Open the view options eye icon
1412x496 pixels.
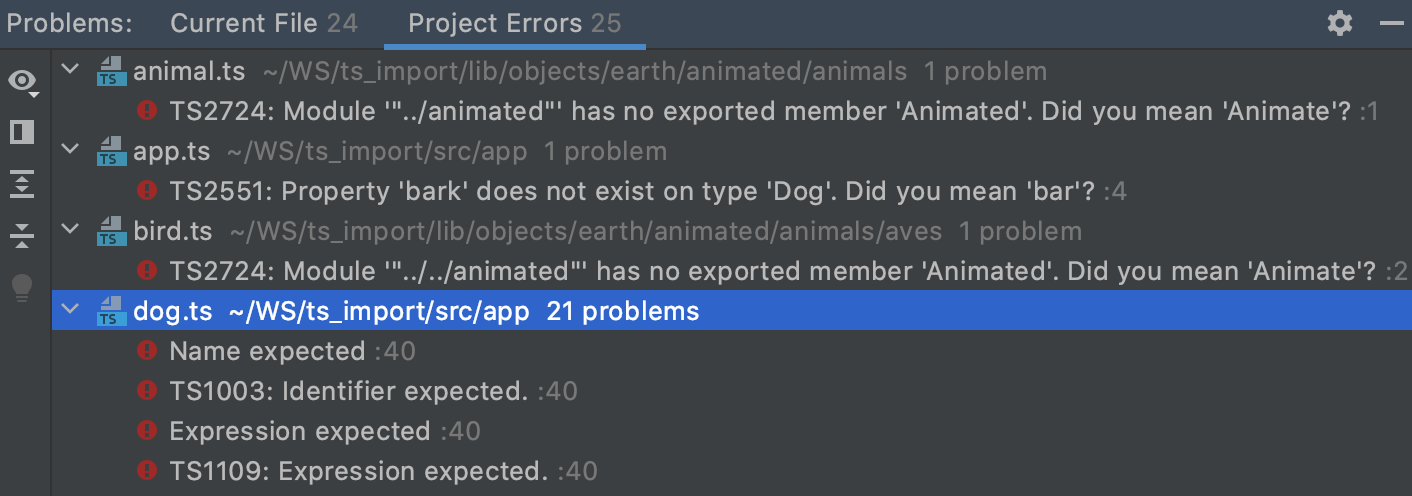coord(22,81)
